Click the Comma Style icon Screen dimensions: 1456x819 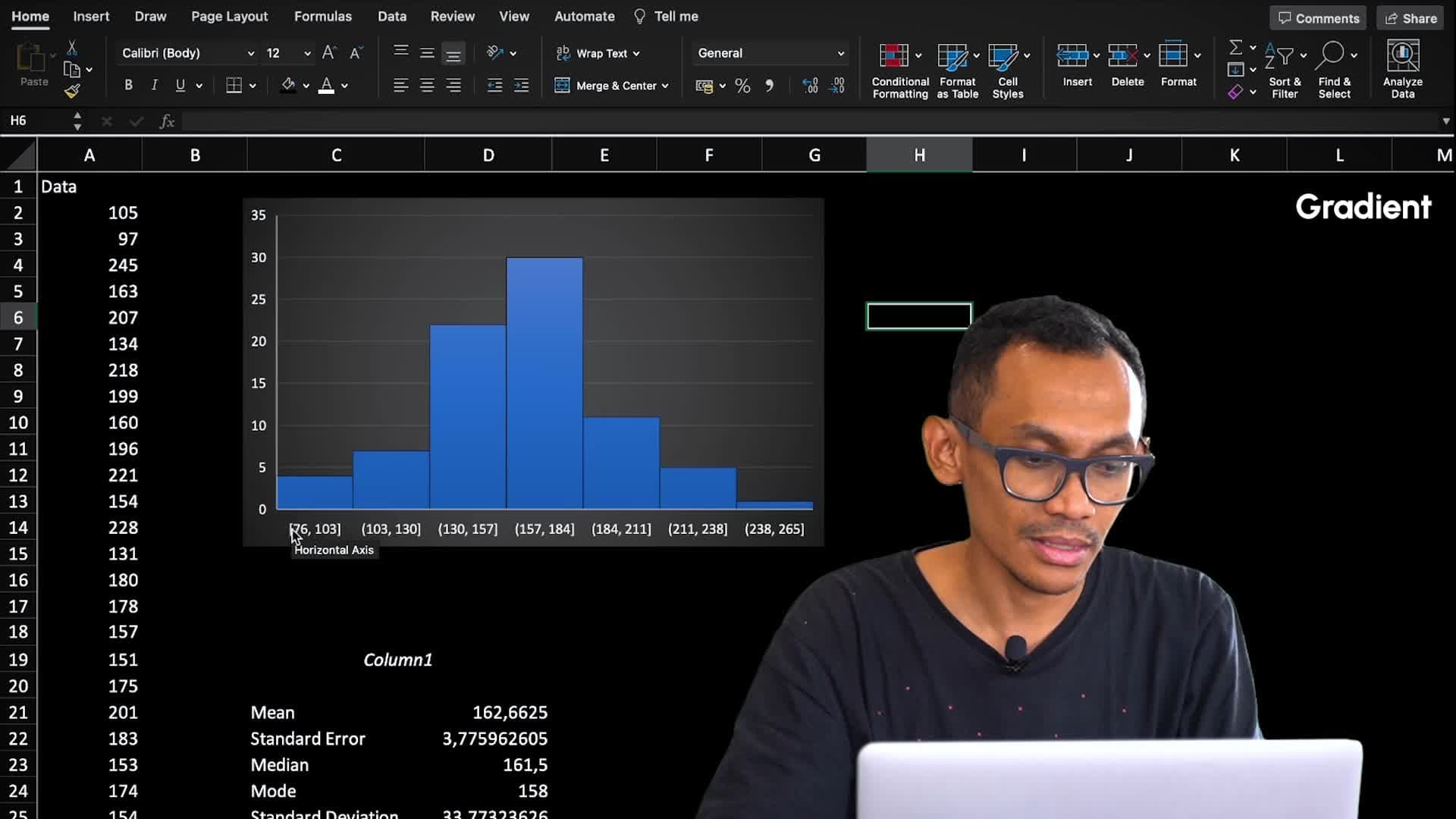(770, 86)
